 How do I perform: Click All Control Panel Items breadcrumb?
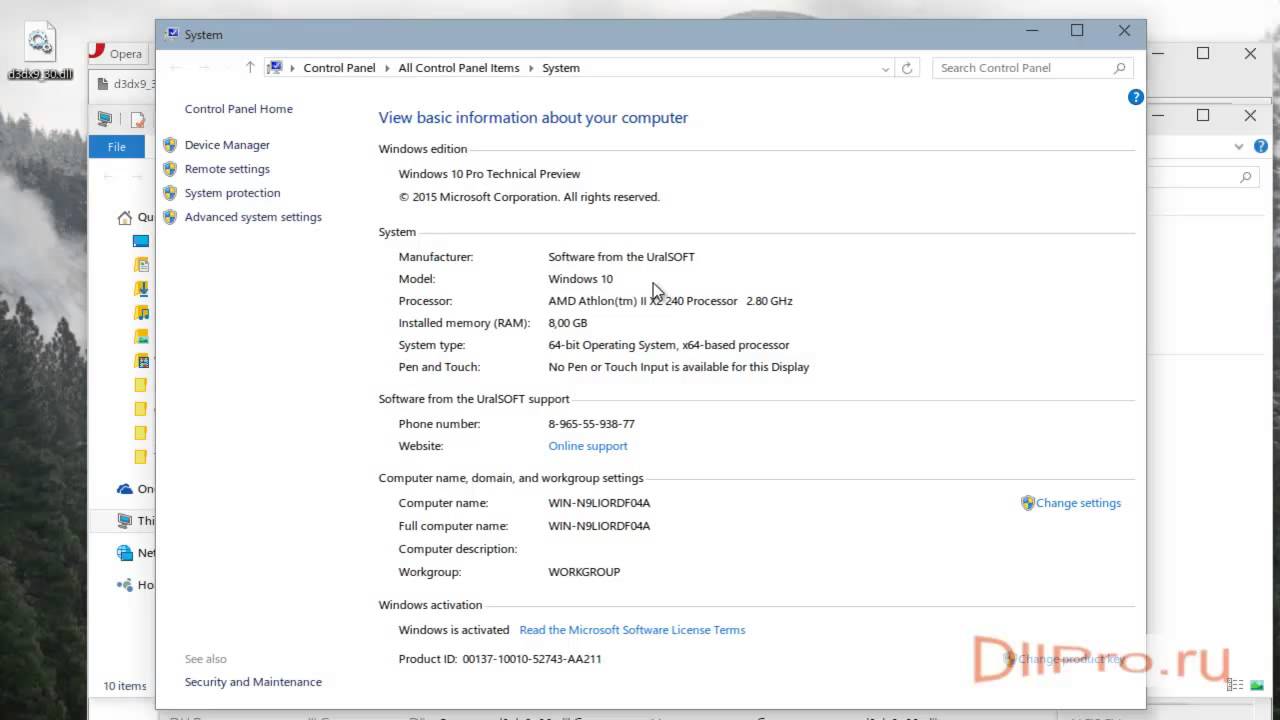point(459,68)
